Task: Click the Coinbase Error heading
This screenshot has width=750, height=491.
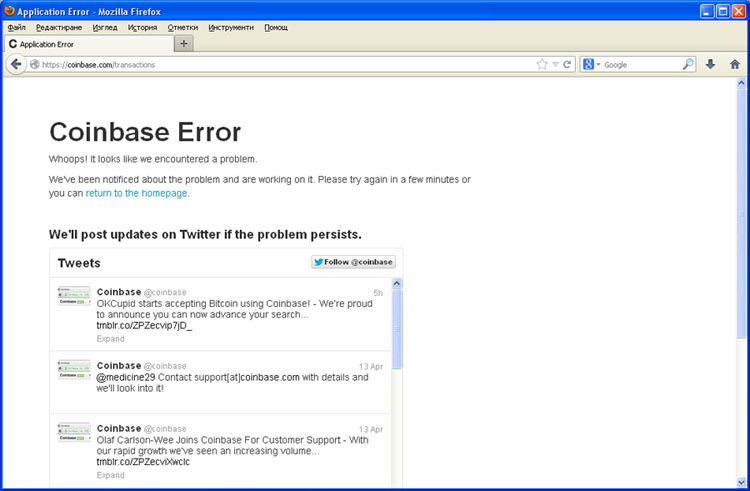Action: click(145, 132)
